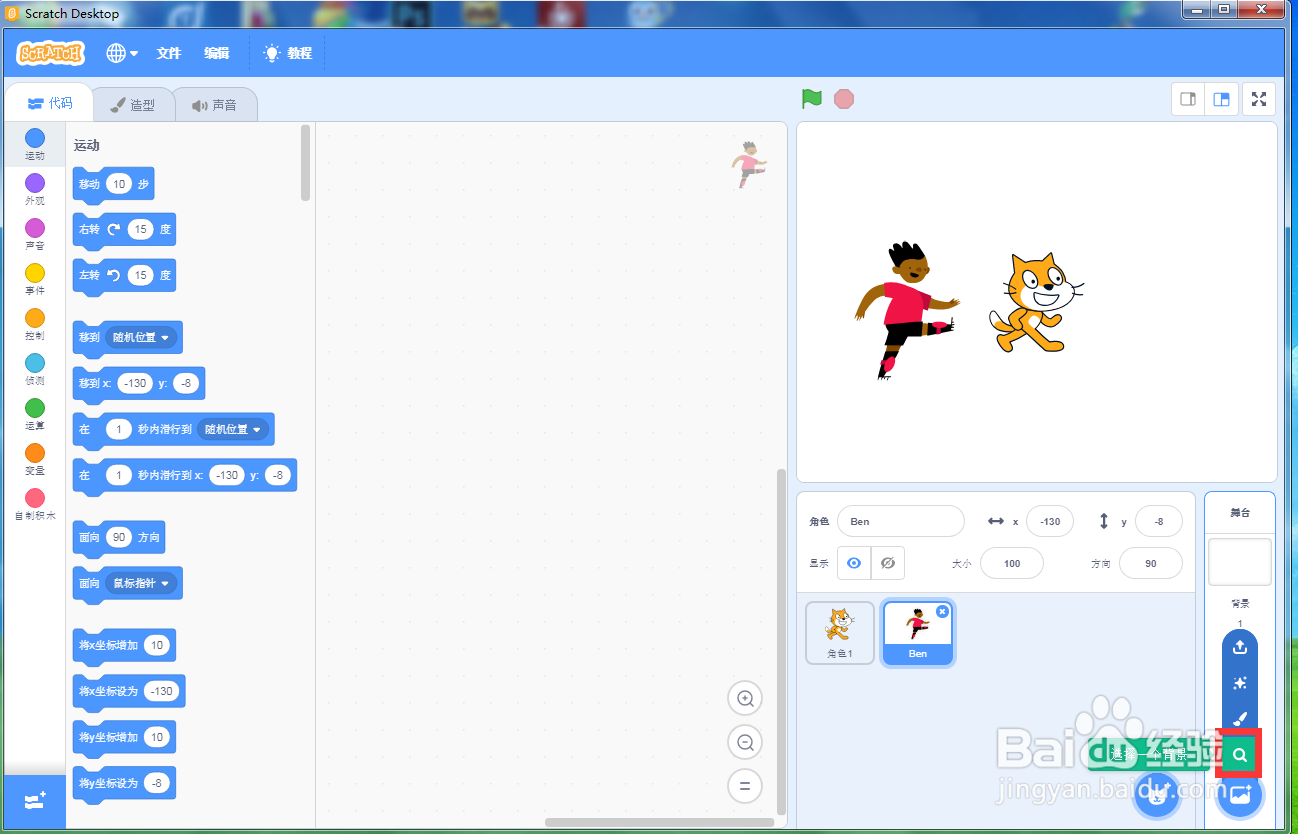Choose a backdrop with search icon
Screen dimensions: 1298x834
coord(1240,755)
